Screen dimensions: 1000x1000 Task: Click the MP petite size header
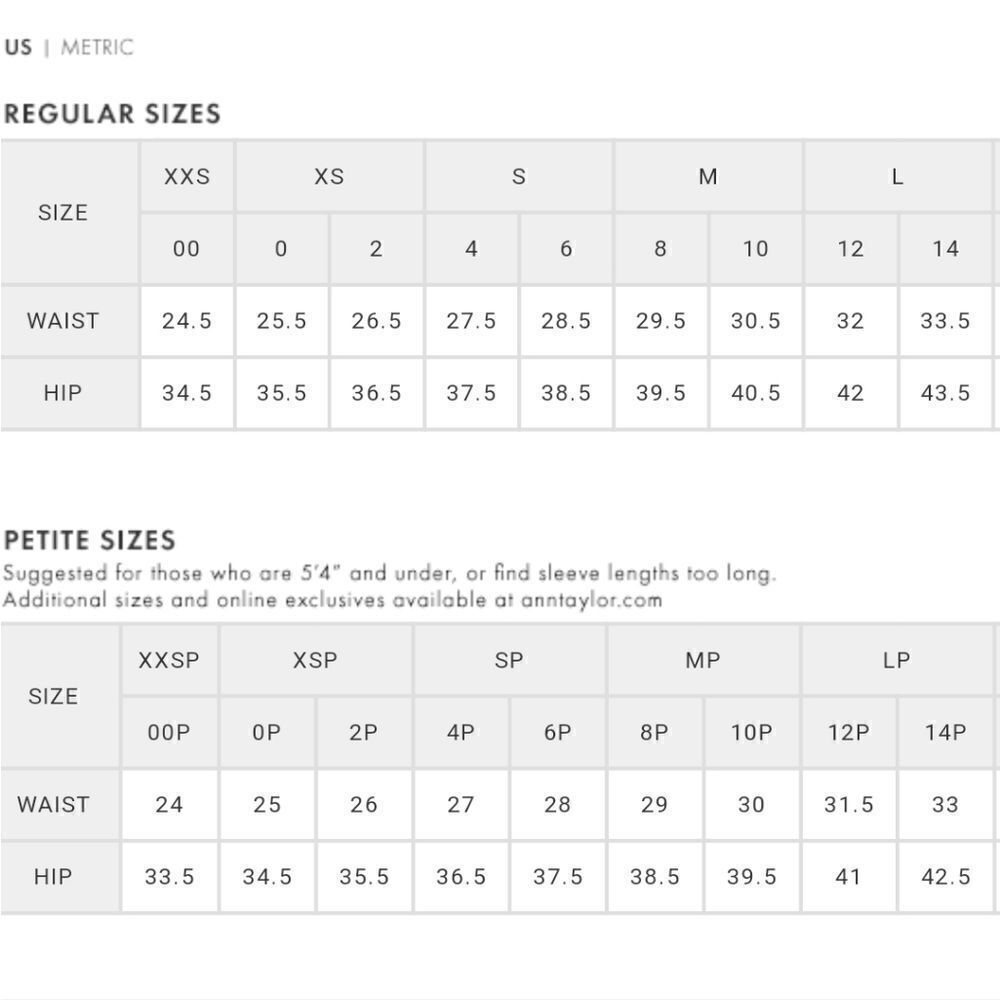[x=703, y=660]
